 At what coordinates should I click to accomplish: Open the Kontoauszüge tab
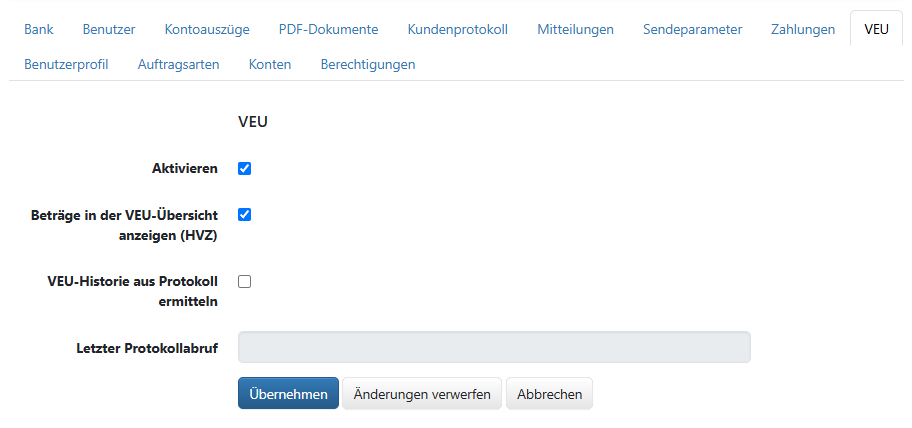point(207,29)
